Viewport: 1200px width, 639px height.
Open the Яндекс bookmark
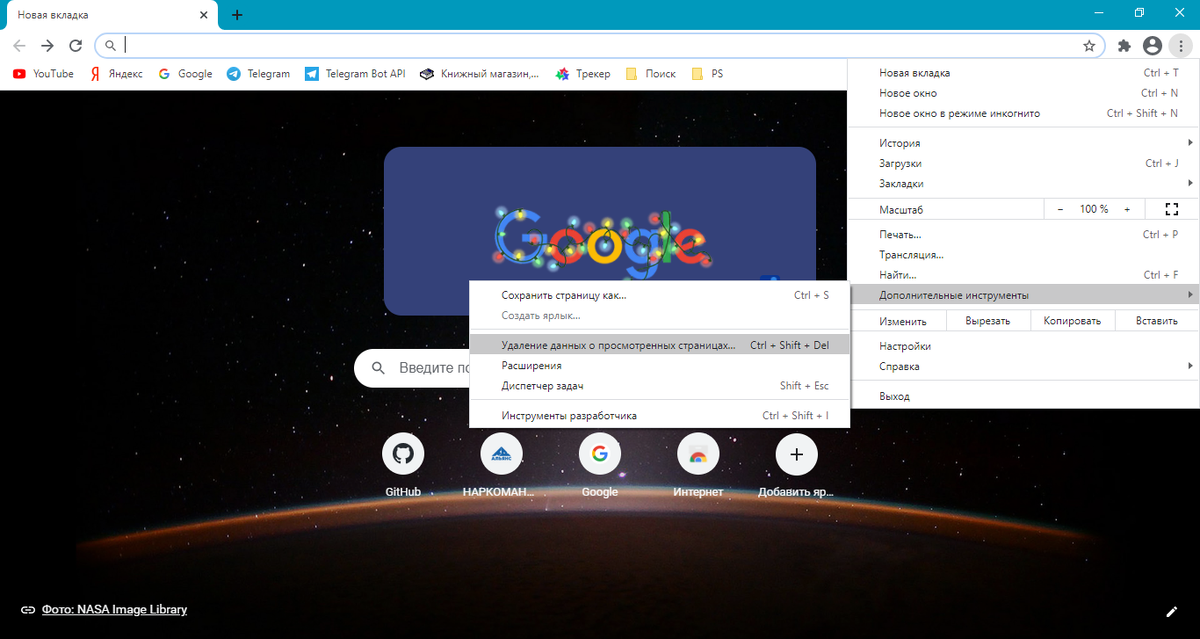(x=116, y=74)
